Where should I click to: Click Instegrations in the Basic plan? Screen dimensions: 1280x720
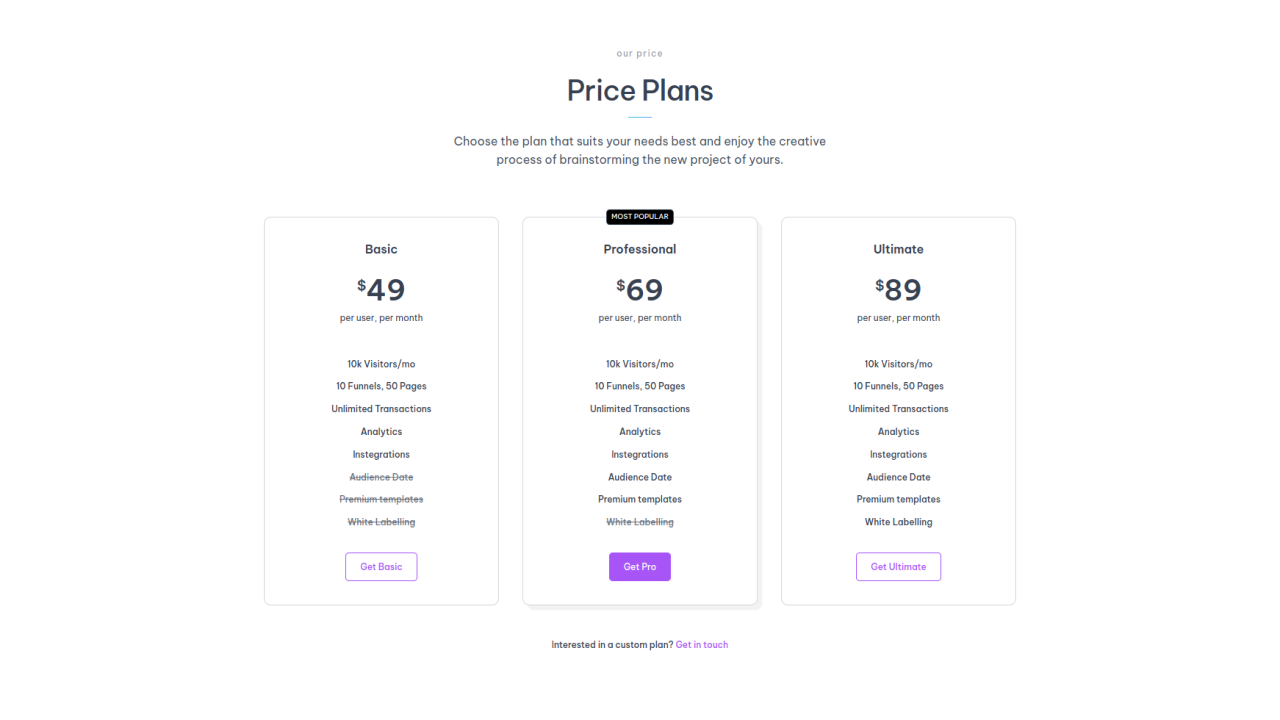tap(381, 454)
